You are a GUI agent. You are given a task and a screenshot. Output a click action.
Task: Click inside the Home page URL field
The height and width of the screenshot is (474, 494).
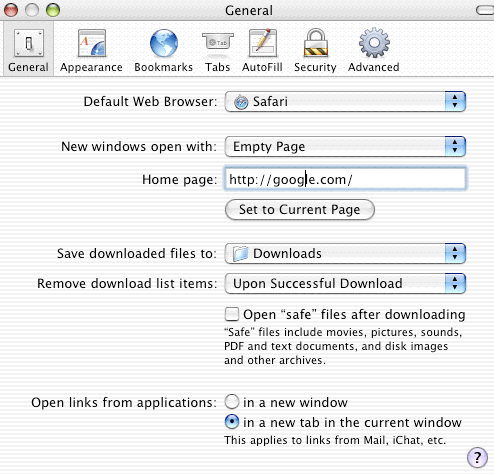point(345,179)
